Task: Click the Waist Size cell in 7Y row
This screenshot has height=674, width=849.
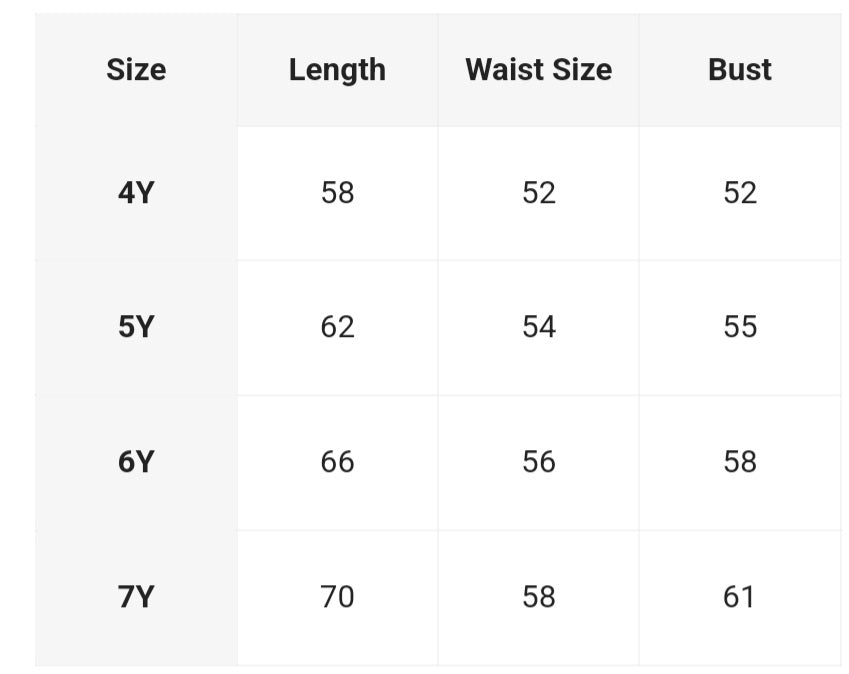Action: [538, 597]
